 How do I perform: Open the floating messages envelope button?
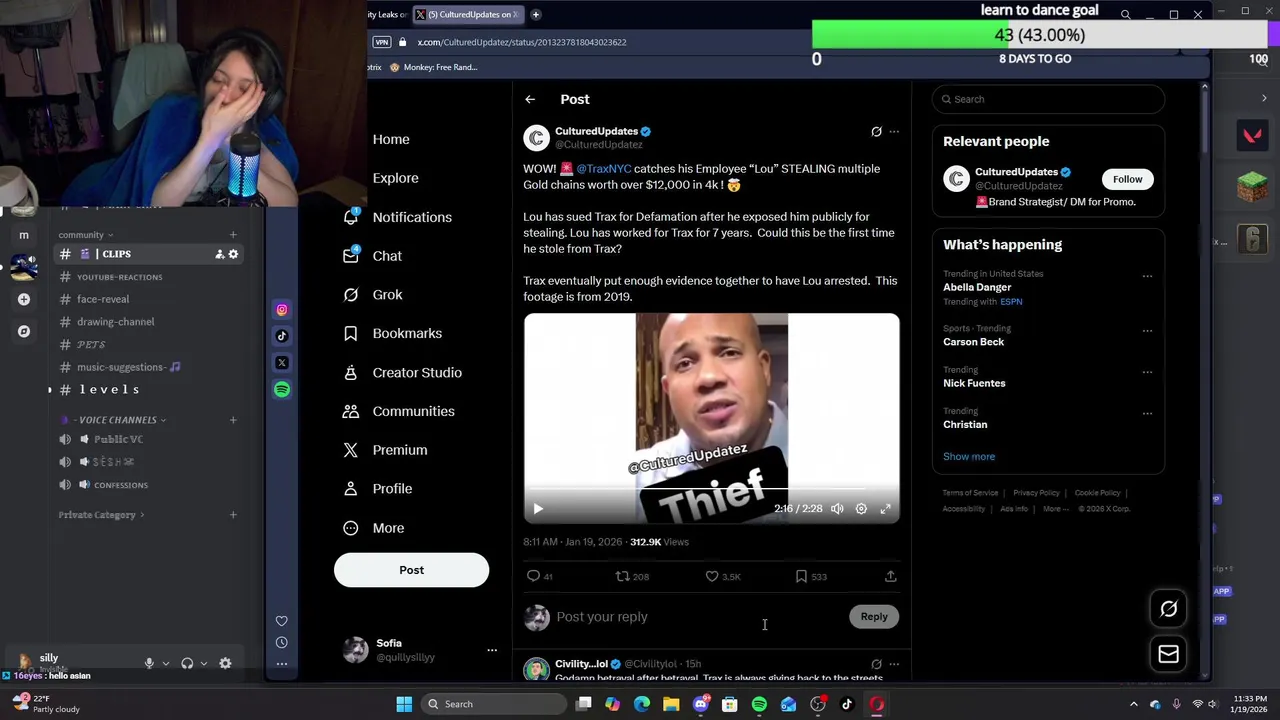pos(1168,655)
